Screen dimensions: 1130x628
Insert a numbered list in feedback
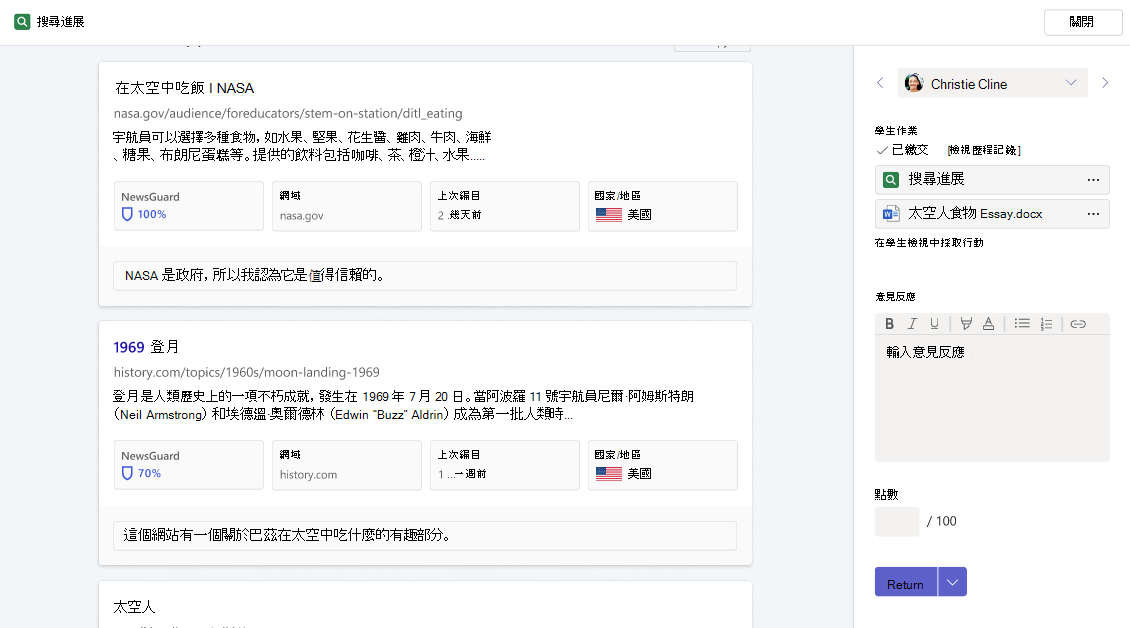1046,324
